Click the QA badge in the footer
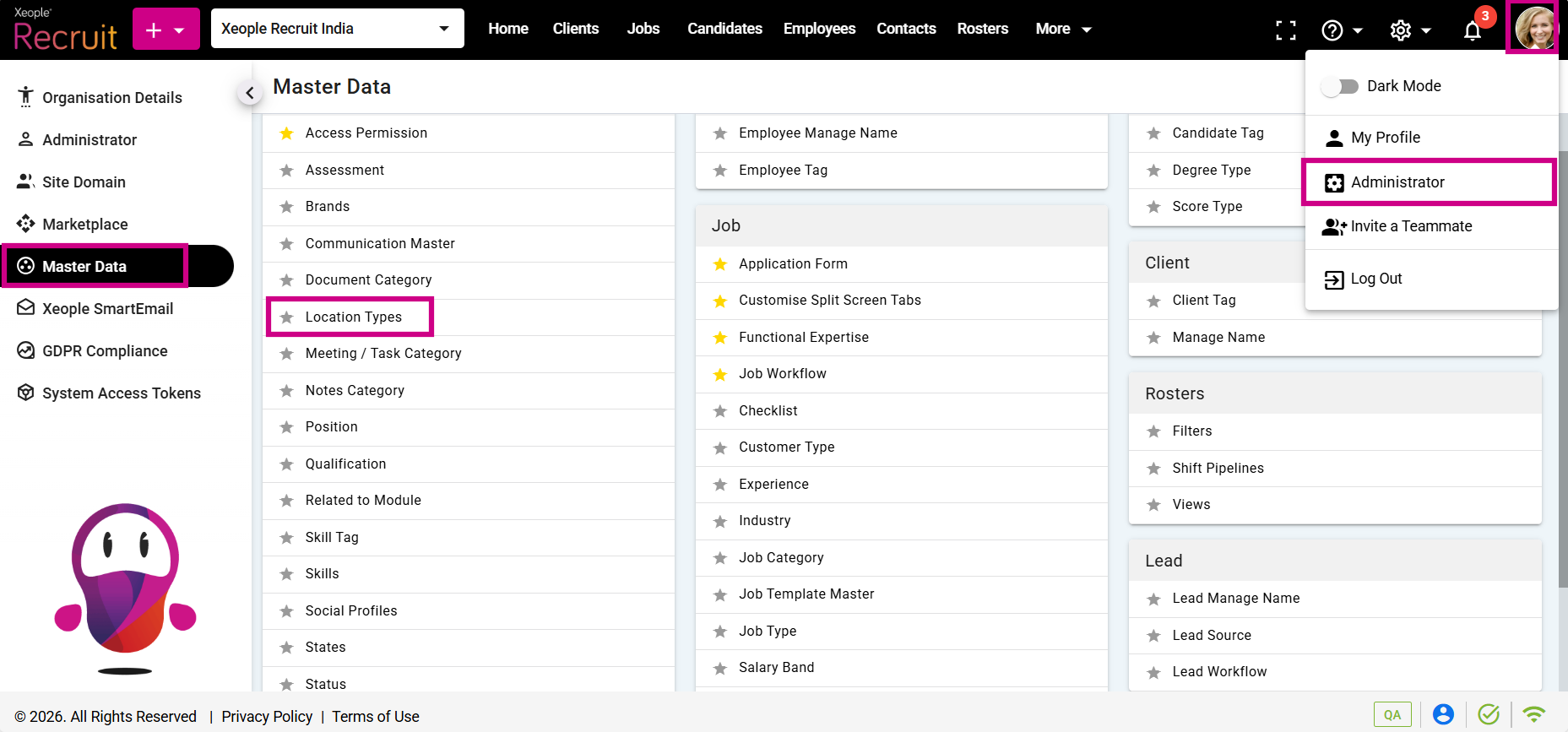This screenshot has width=1568, height=732. click(x=1392, y=714)
